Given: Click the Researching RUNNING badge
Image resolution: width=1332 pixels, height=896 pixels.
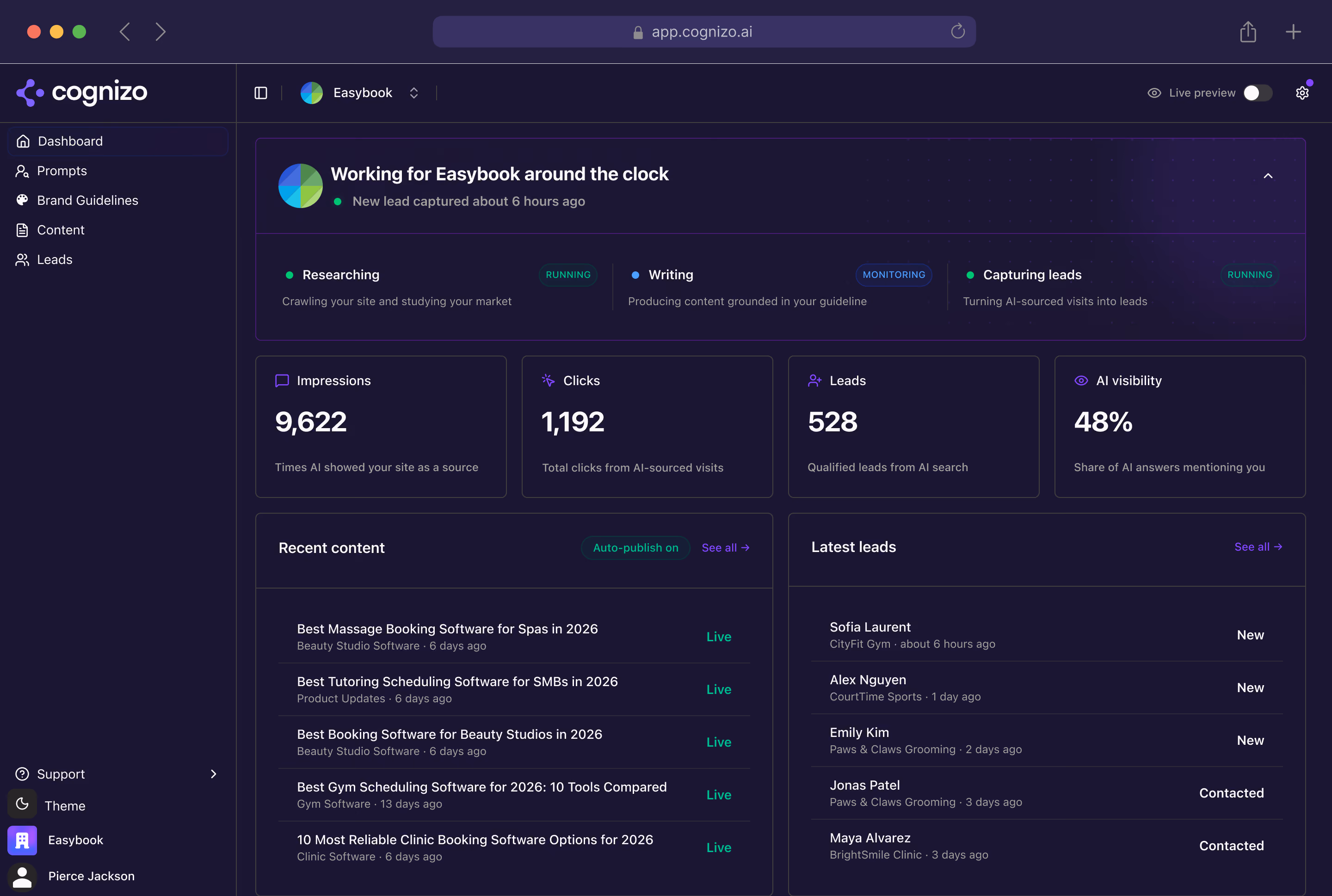Looking at the screenshot, I should coord(568,275).
